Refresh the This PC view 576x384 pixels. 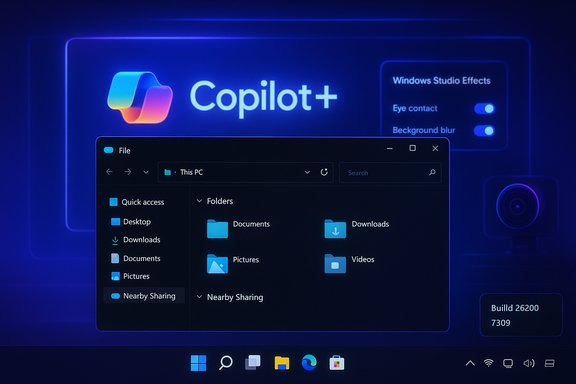click(x=324, y=172)
